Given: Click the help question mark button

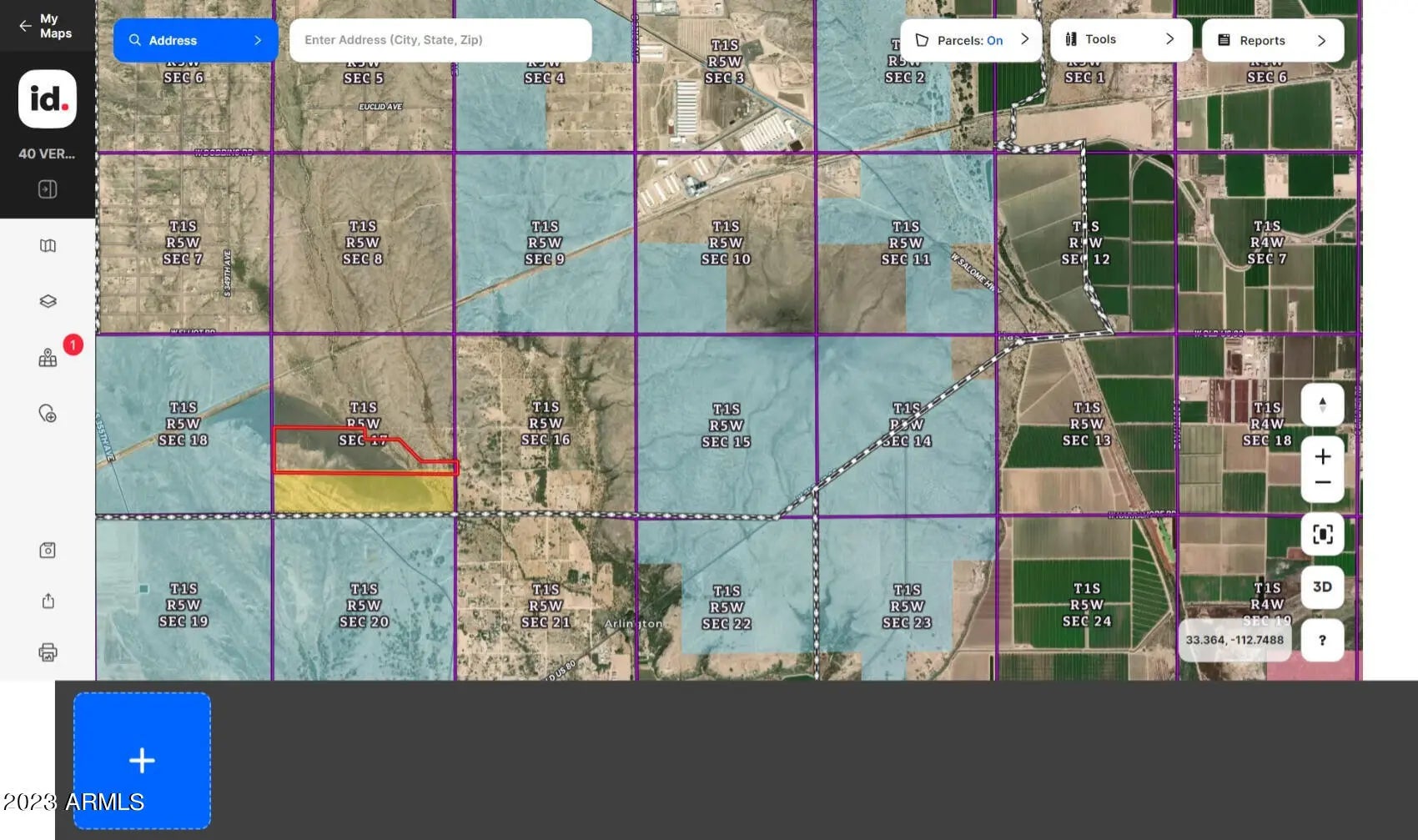Looking at the screenshot, I should point(1322,640).
